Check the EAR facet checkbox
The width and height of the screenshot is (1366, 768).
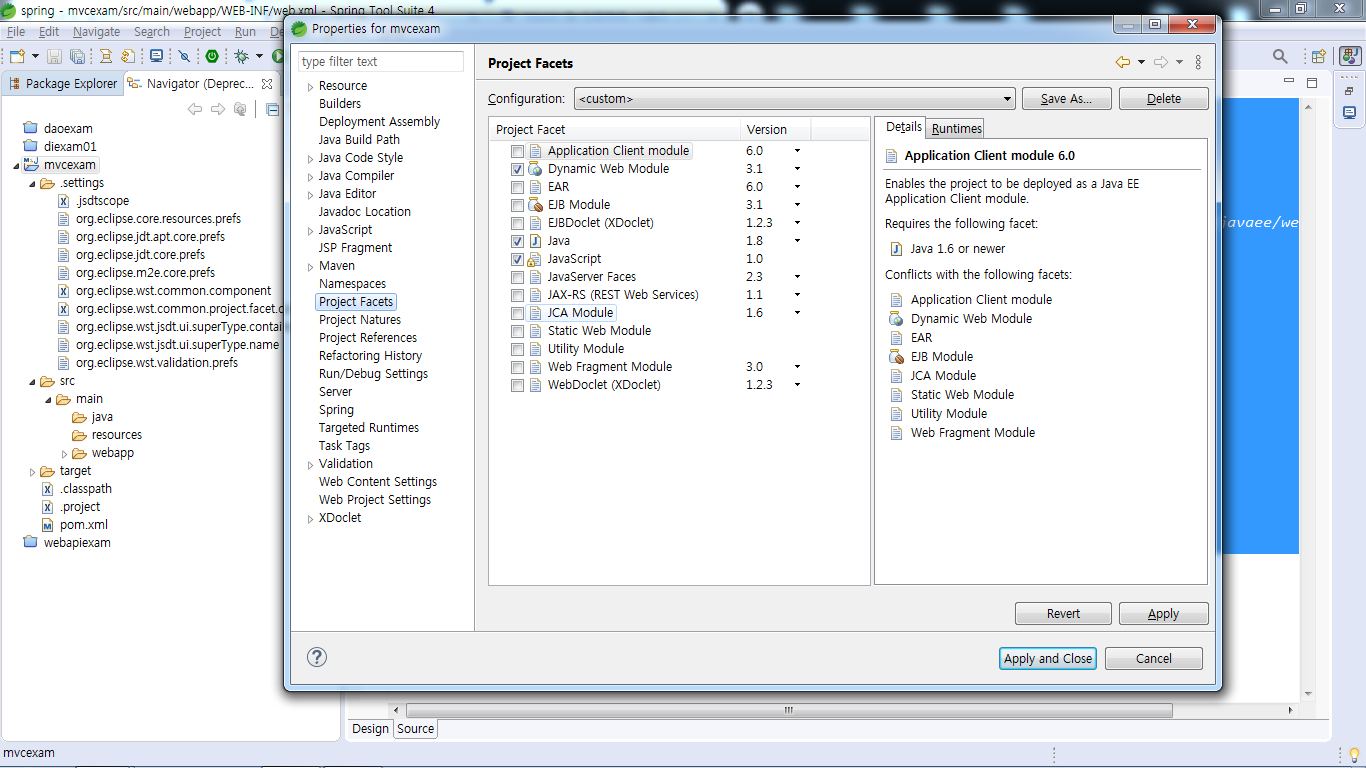(517, 187)
